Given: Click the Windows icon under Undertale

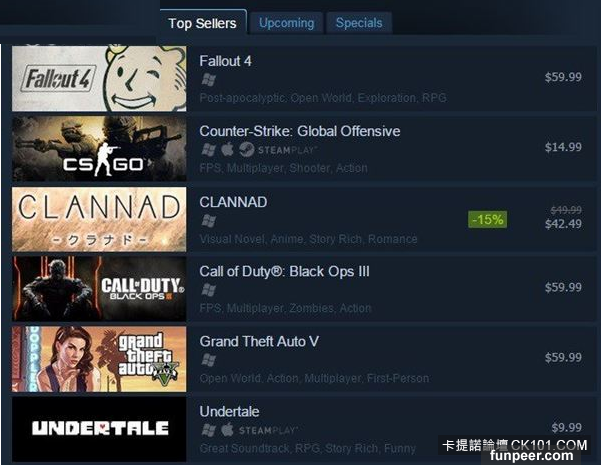Looking at the screenshot, I should pyautogui.click(x=209, y=430).
